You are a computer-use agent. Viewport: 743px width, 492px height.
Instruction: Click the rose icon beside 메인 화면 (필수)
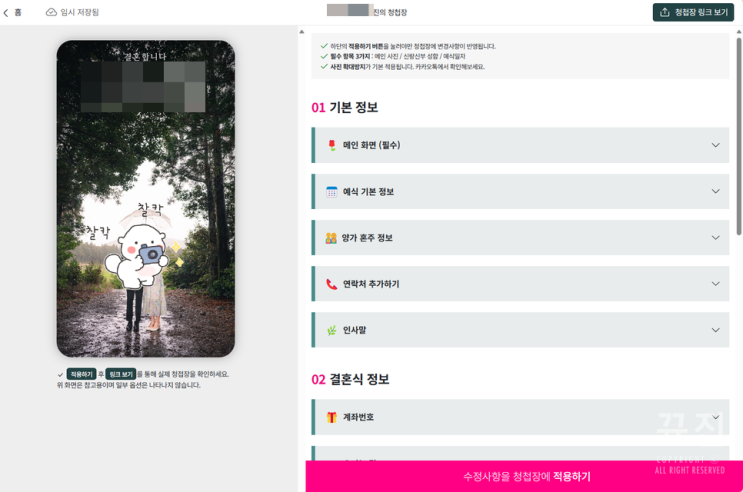pos(332,145)
